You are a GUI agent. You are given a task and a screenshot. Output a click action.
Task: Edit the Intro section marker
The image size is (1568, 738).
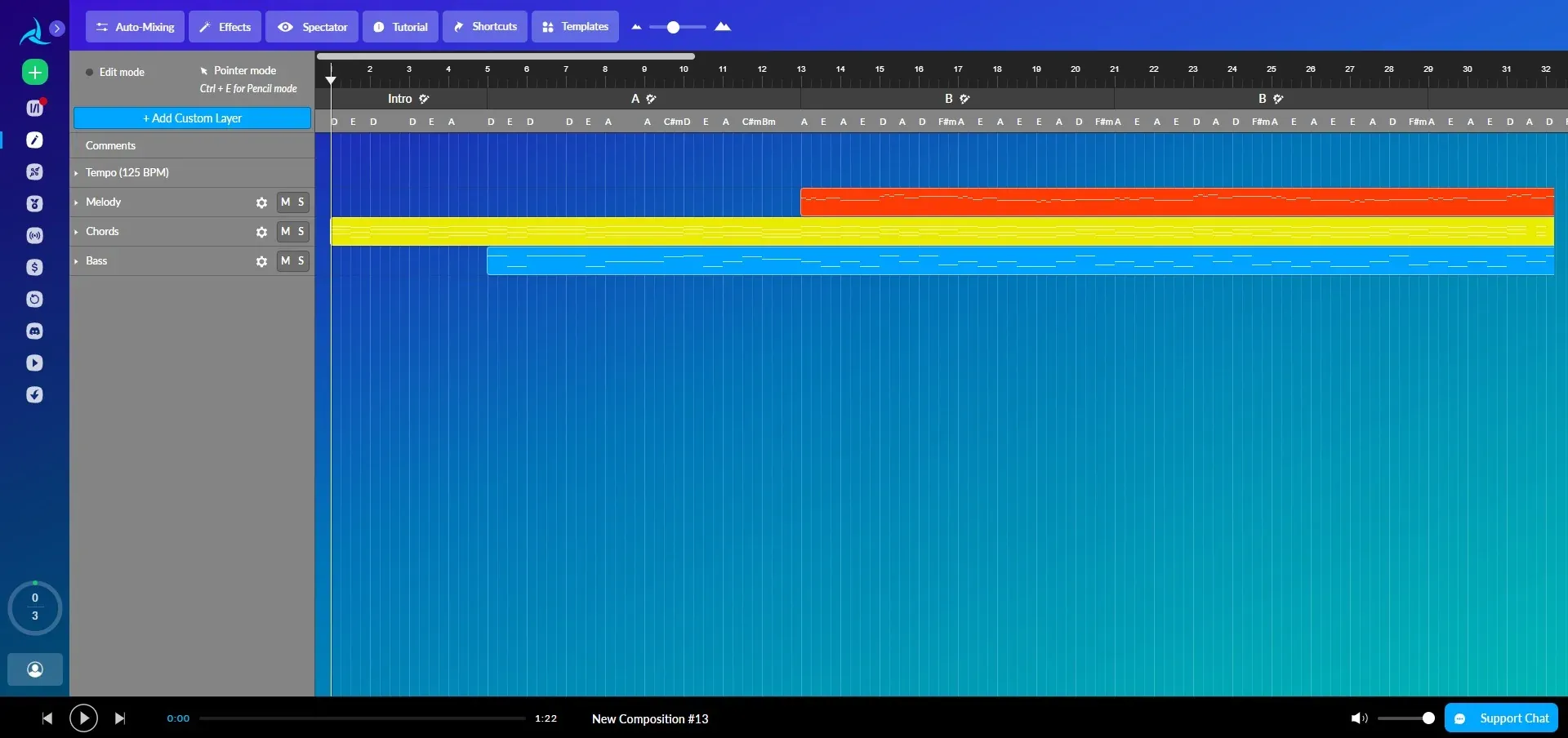(x=424, y=99)
